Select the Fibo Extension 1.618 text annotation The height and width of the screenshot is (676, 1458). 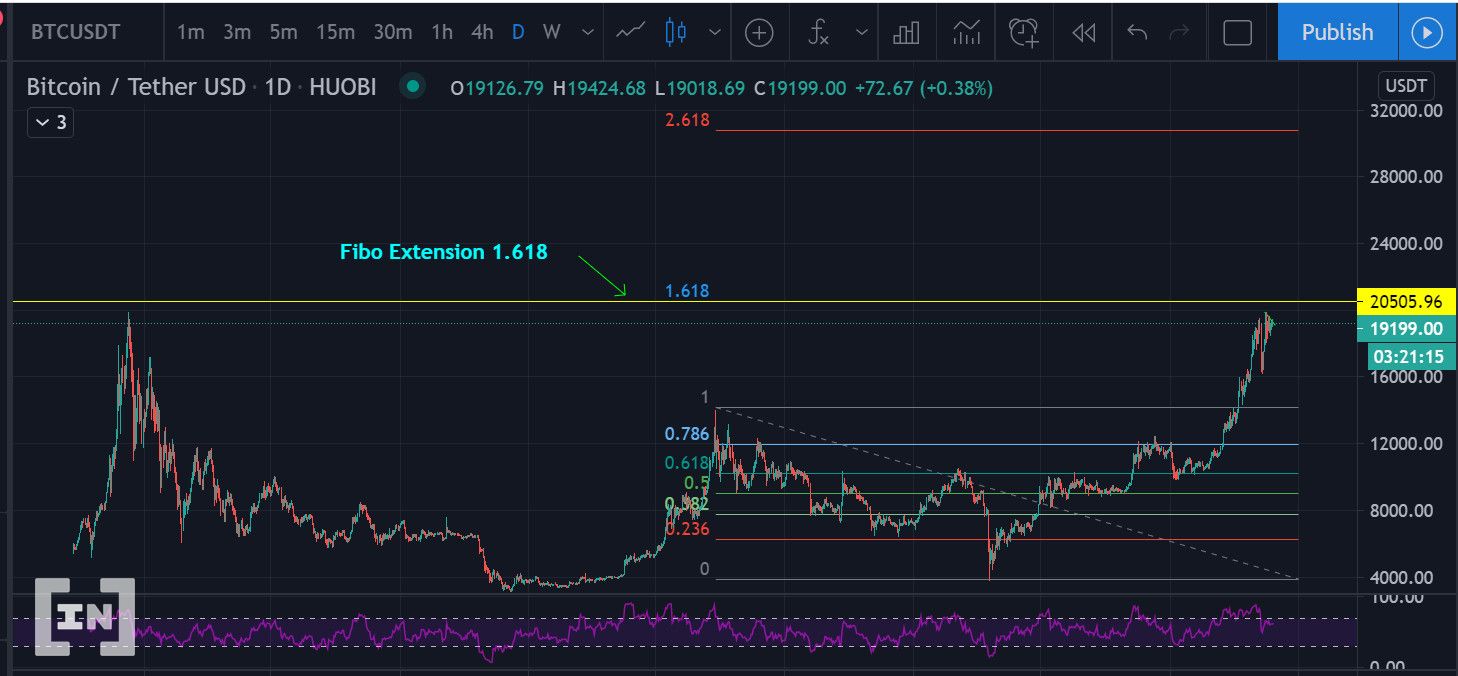pos(444,252)
